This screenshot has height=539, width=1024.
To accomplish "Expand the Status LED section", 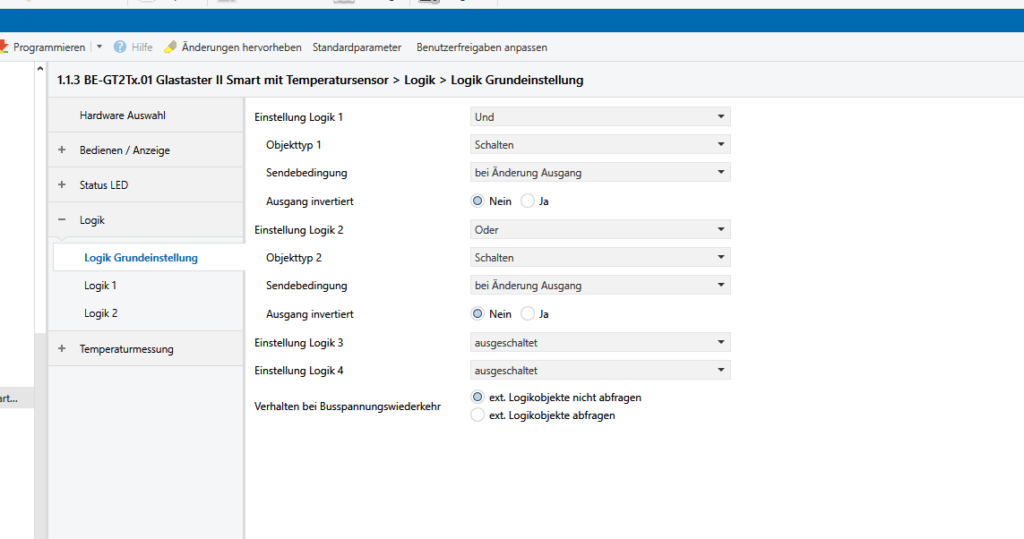I will click(x=62, y=185).
